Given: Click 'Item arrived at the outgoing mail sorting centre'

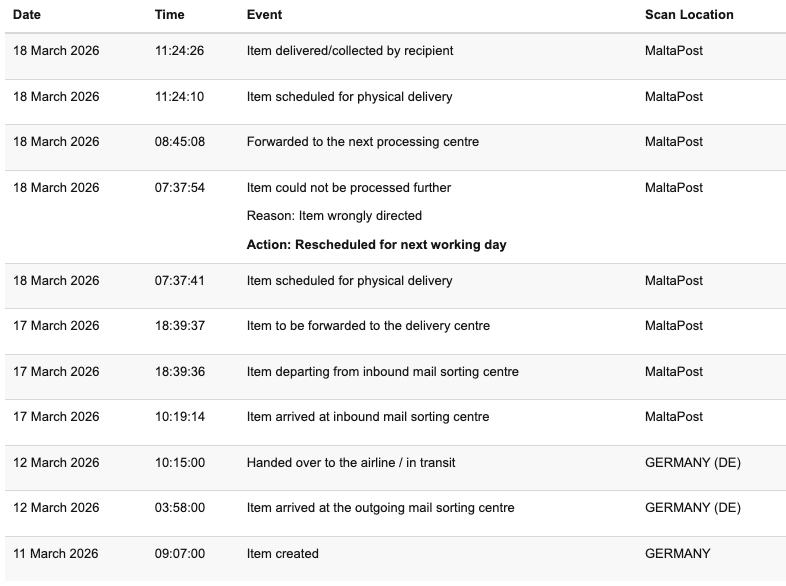Looking at the screenshot, I should click(x=380, y=508).
